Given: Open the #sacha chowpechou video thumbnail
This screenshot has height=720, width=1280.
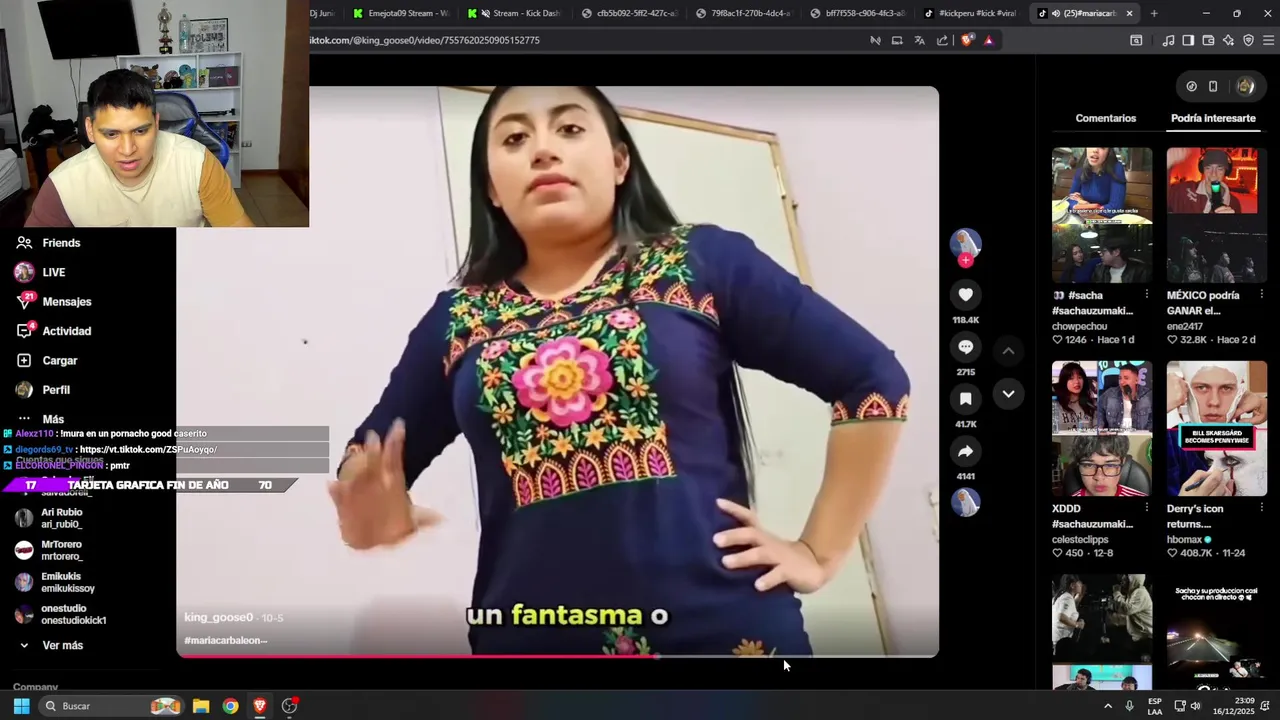Looking at the screenshot, I should click(1102, 216).
